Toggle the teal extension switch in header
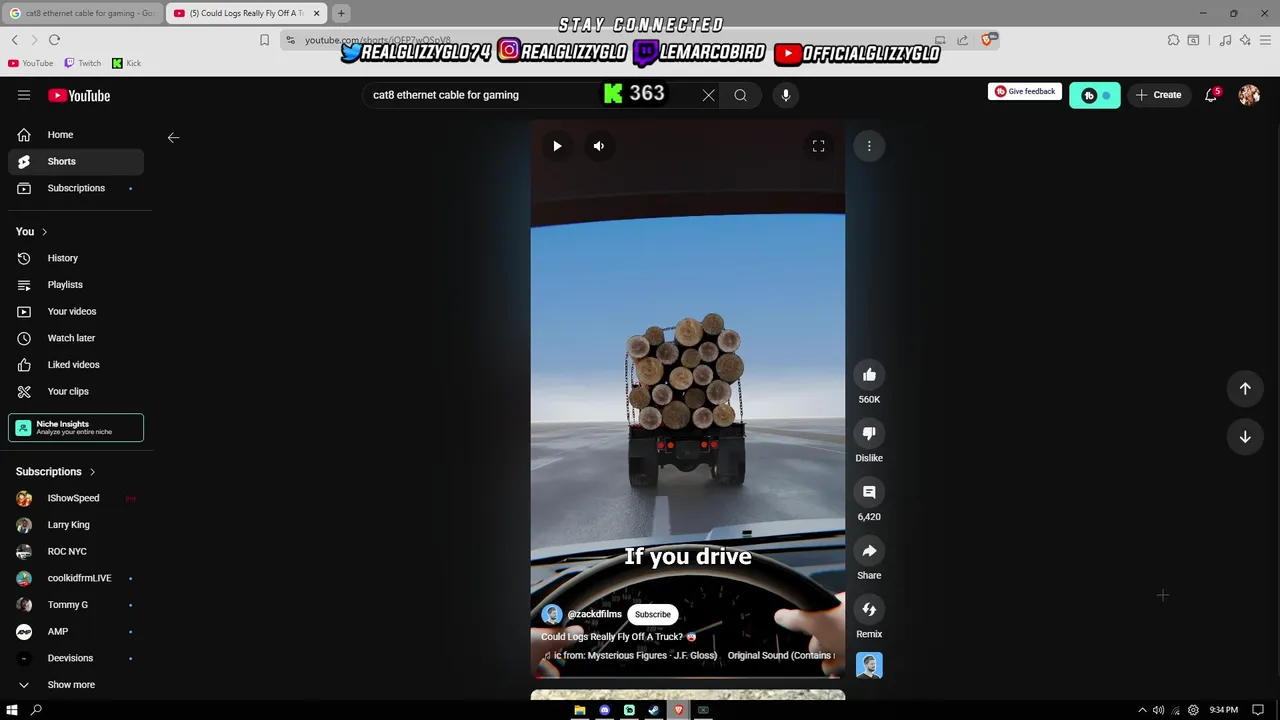This screenshot has width=1280, height=720. [x=1095, y=95]
